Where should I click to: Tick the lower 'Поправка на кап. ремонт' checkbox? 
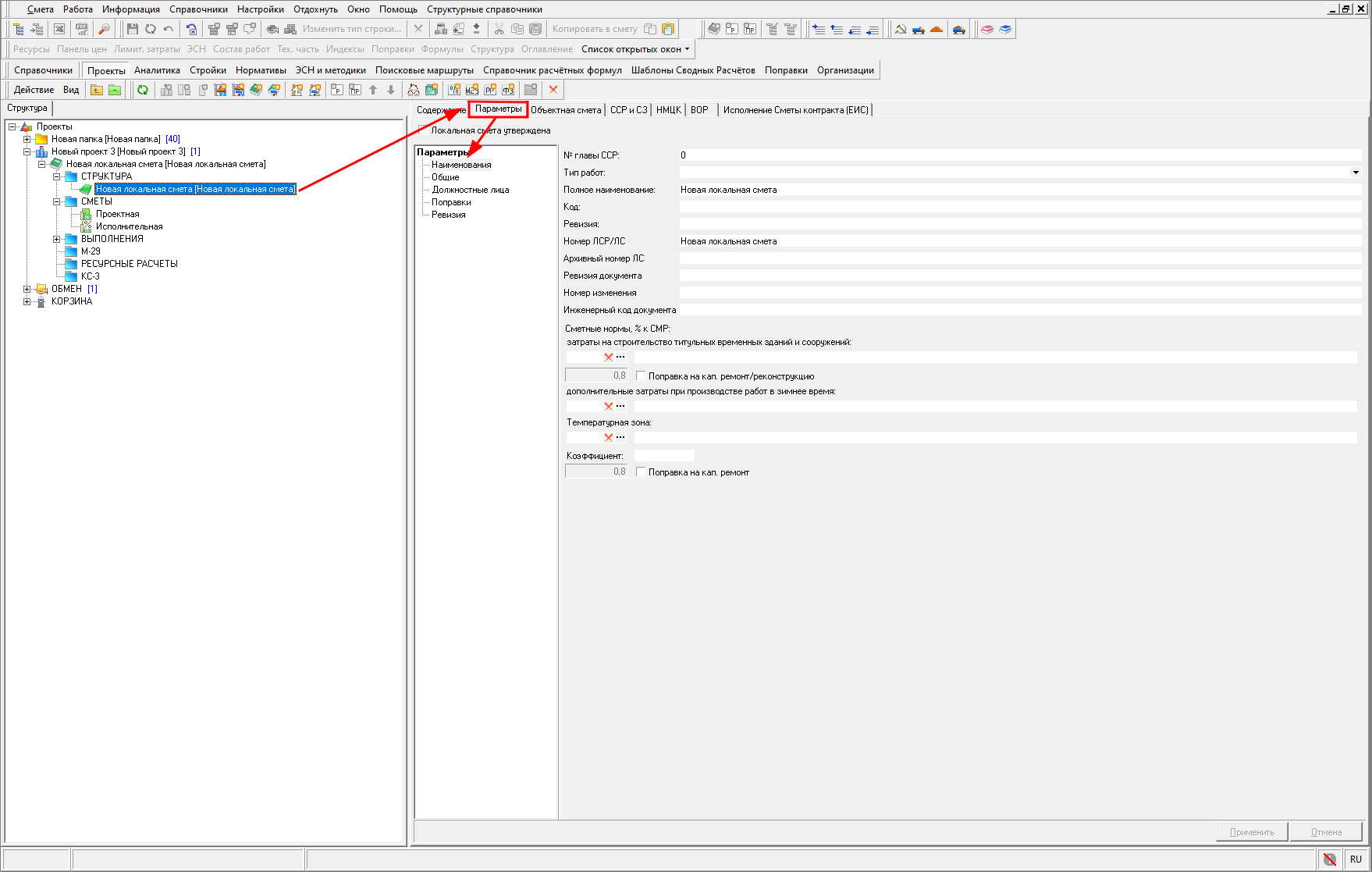(x=641, y=472)
